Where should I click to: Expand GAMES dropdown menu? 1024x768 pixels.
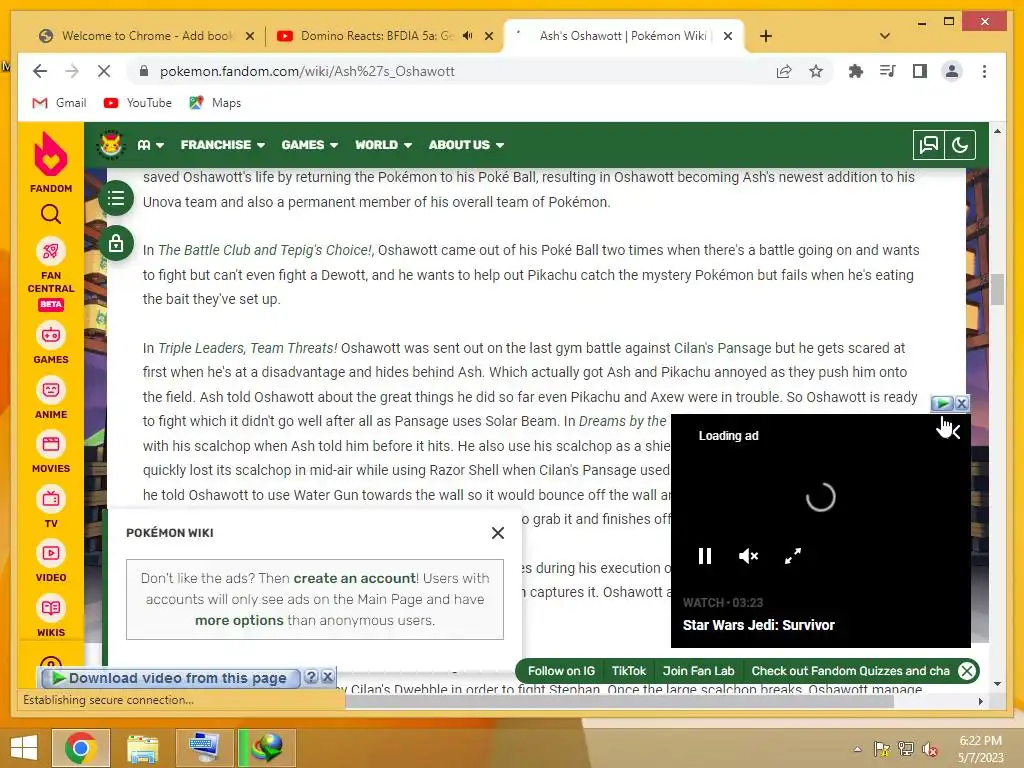[x=310, y=145]
